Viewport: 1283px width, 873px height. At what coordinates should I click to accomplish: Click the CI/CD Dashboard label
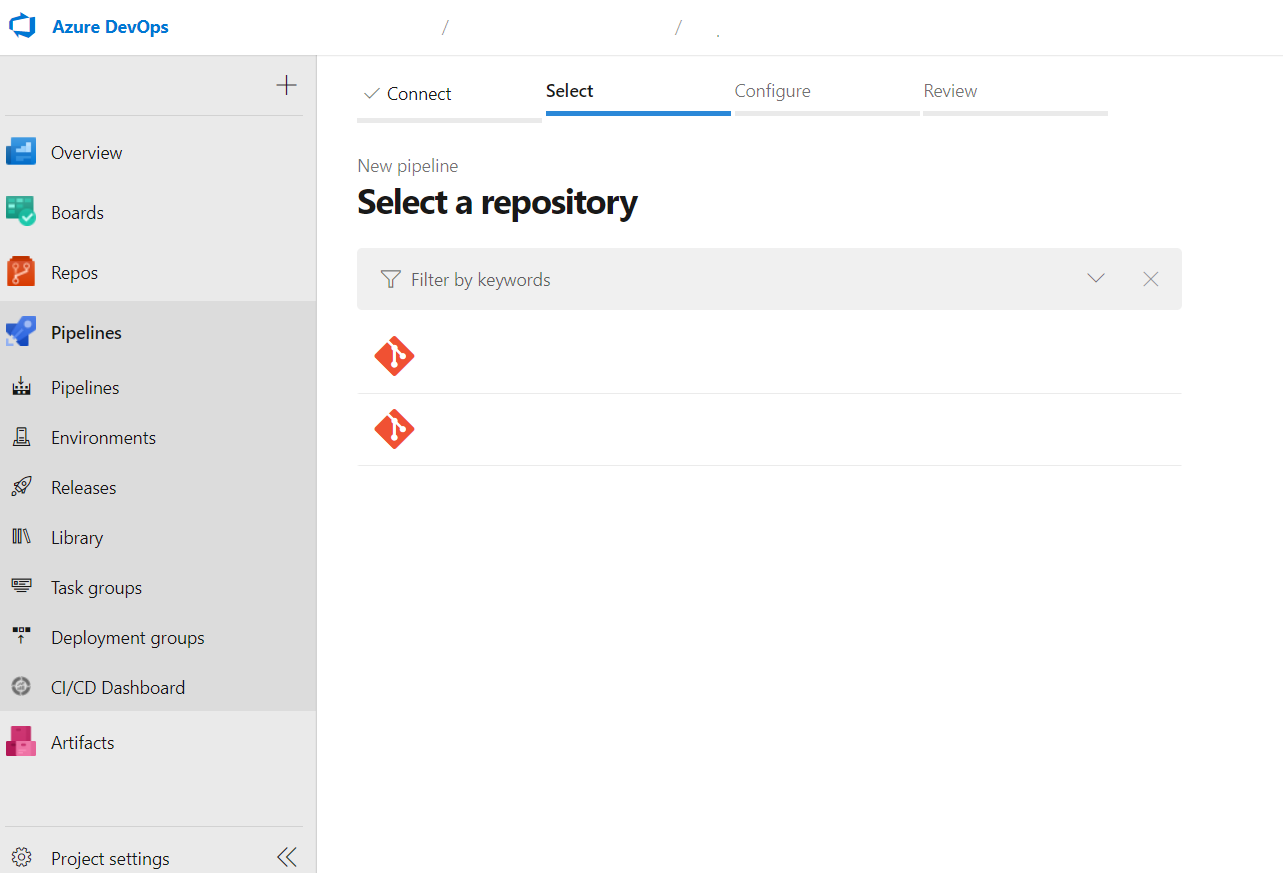click(118, 688)
